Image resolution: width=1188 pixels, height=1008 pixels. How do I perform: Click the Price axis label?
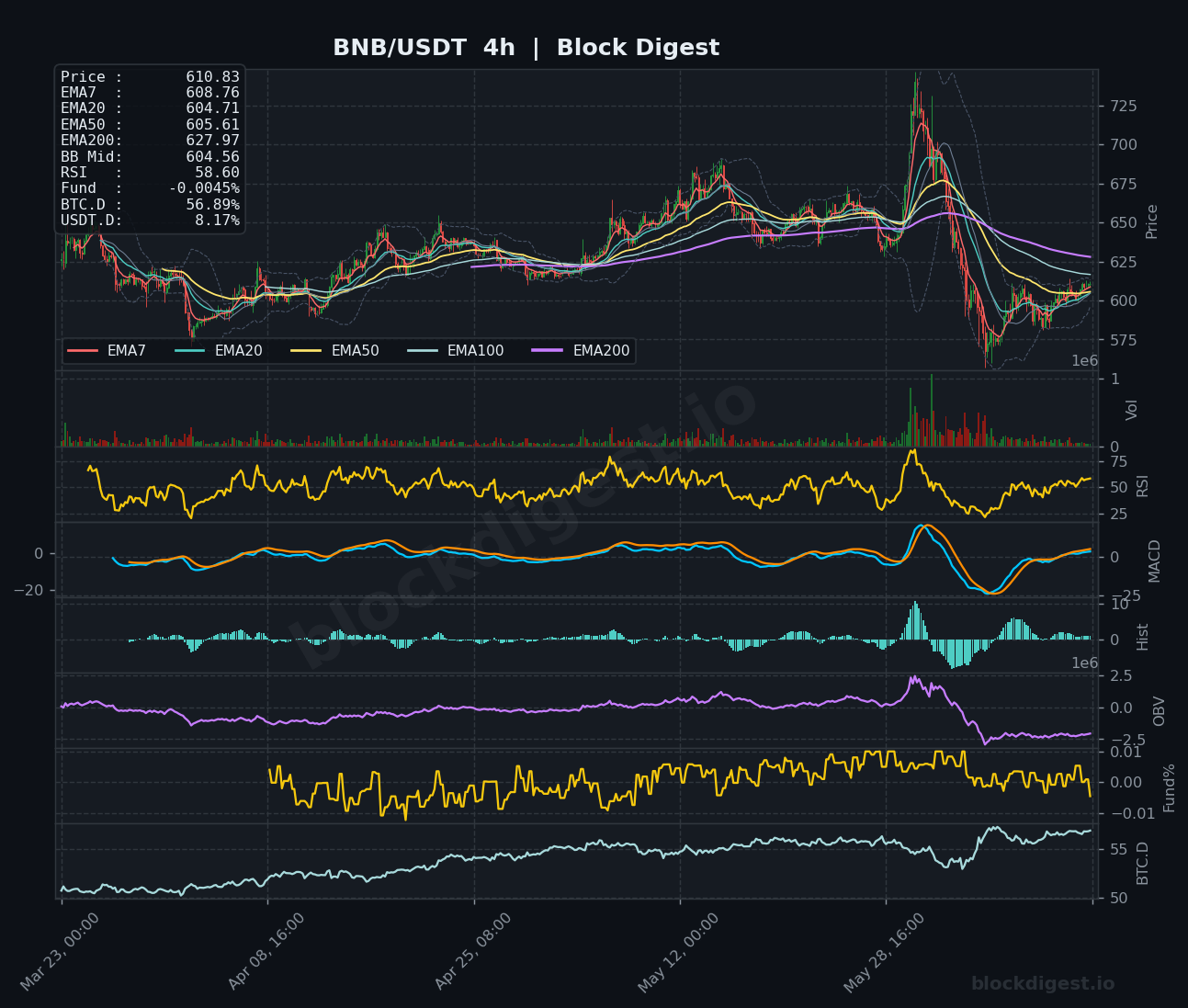pyautogui.click(x=1151, y=221)
